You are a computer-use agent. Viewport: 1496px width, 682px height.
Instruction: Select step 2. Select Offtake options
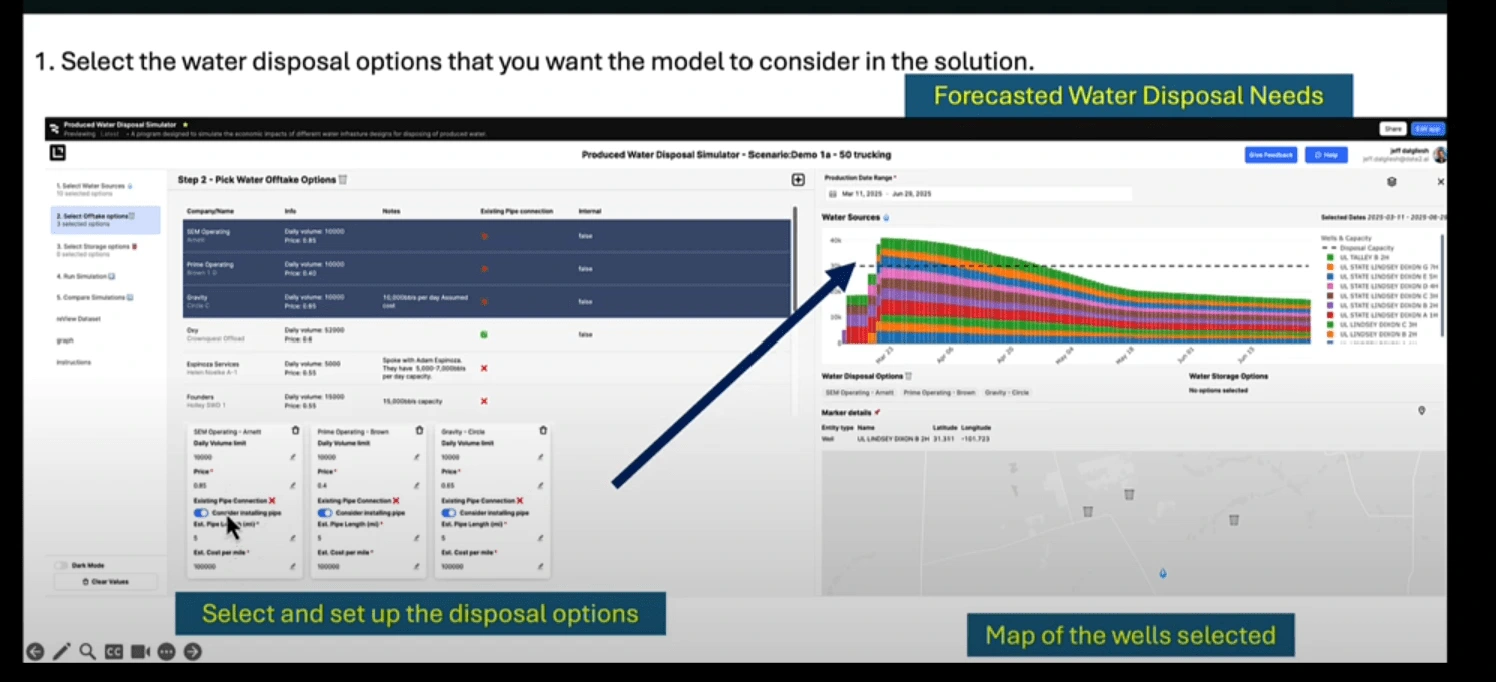(x=104, y=219)
